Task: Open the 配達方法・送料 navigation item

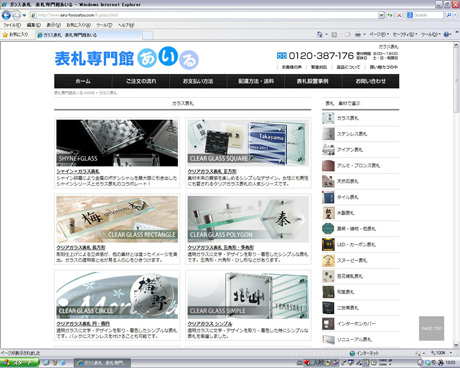Action: tap(256, 81)
